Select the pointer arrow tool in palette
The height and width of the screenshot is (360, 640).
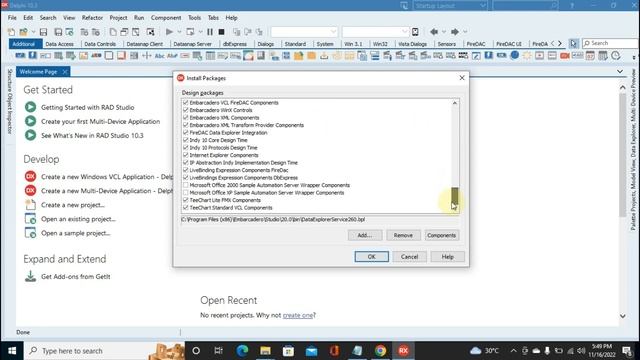574,43
